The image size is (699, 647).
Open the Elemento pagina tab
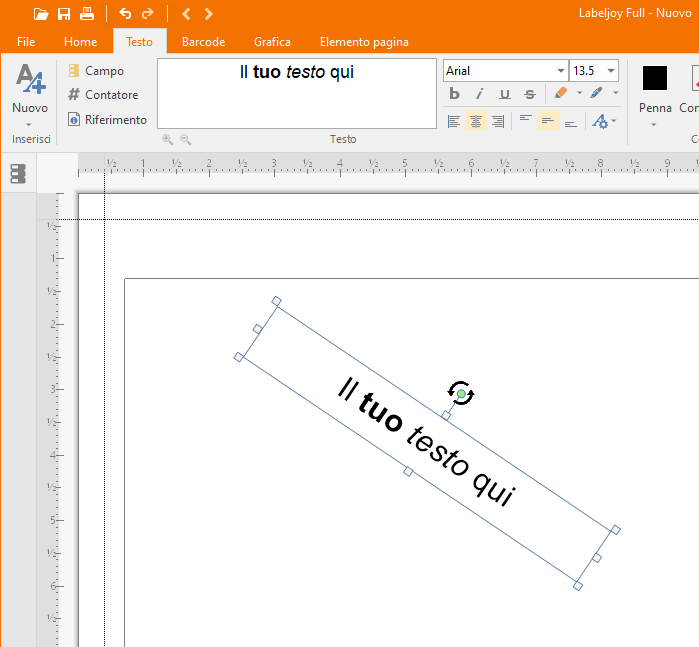click(363, 42)
